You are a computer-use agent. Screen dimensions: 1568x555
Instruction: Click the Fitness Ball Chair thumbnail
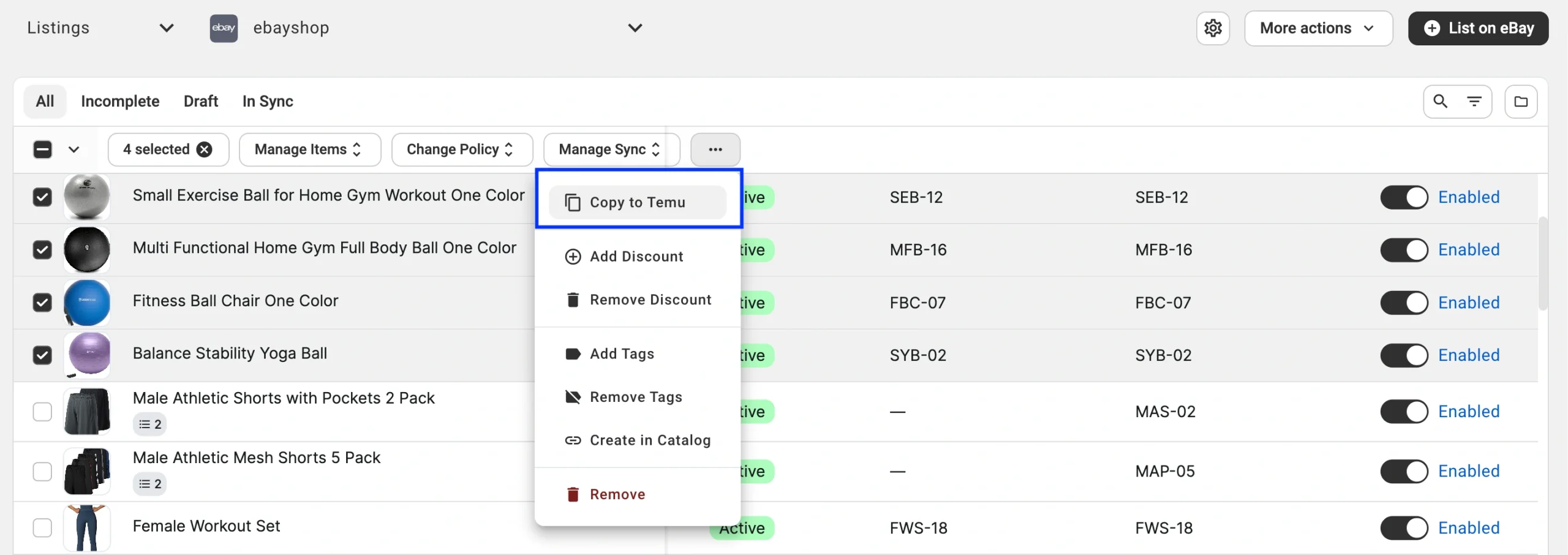[x=87, y=303]
